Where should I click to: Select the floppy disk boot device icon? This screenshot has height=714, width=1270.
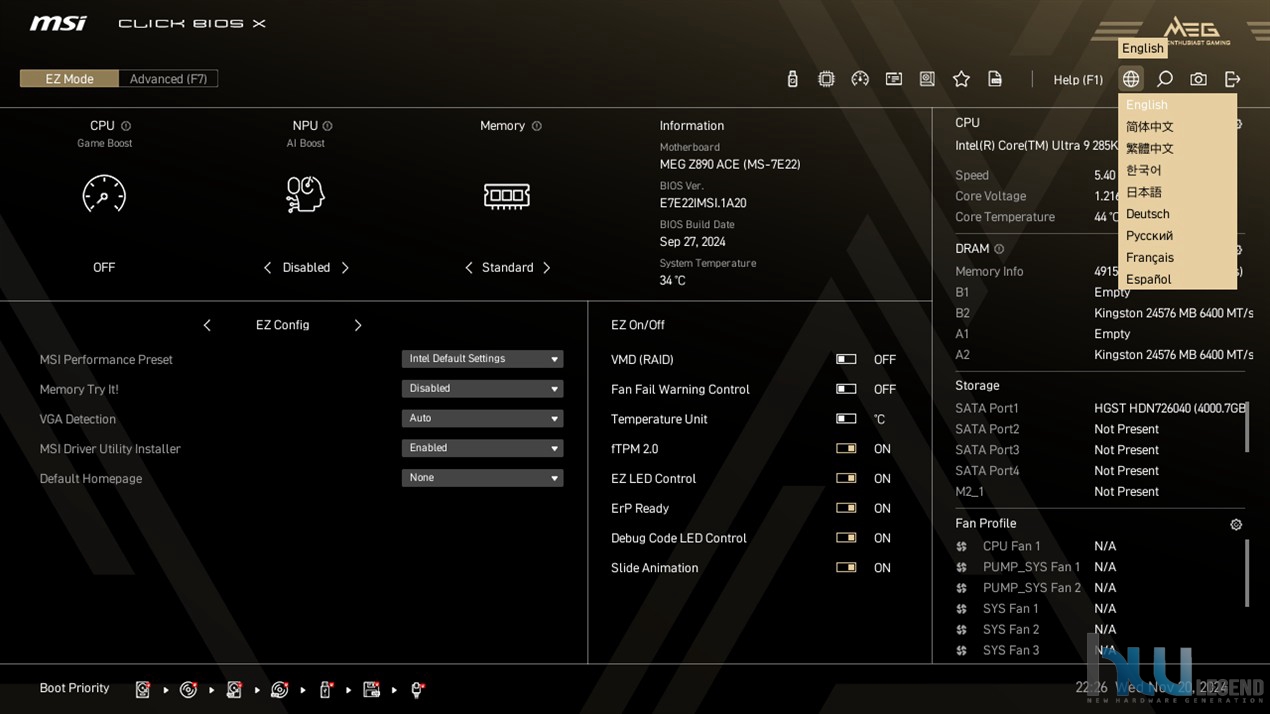pos(371,689)
